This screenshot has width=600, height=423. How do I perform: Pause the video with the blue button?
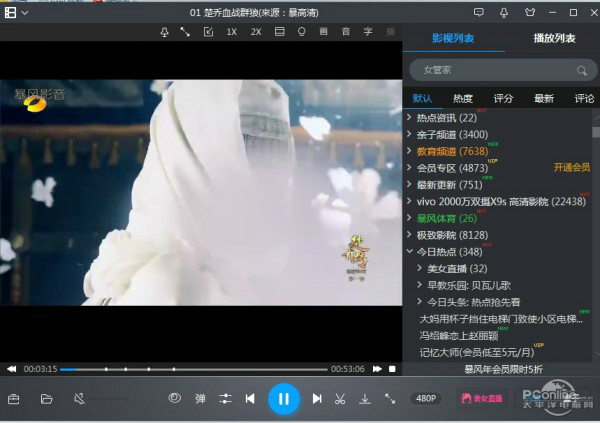284,399
